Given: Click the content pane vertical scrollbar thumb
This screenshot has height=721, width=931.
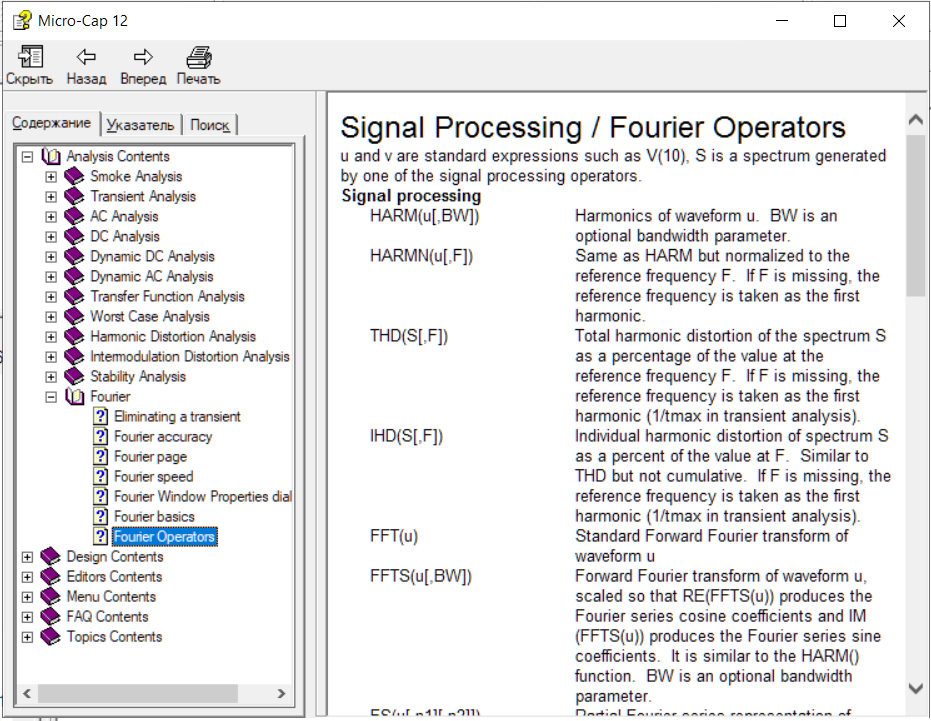Looking at the screenshot, I should [916, 215].
